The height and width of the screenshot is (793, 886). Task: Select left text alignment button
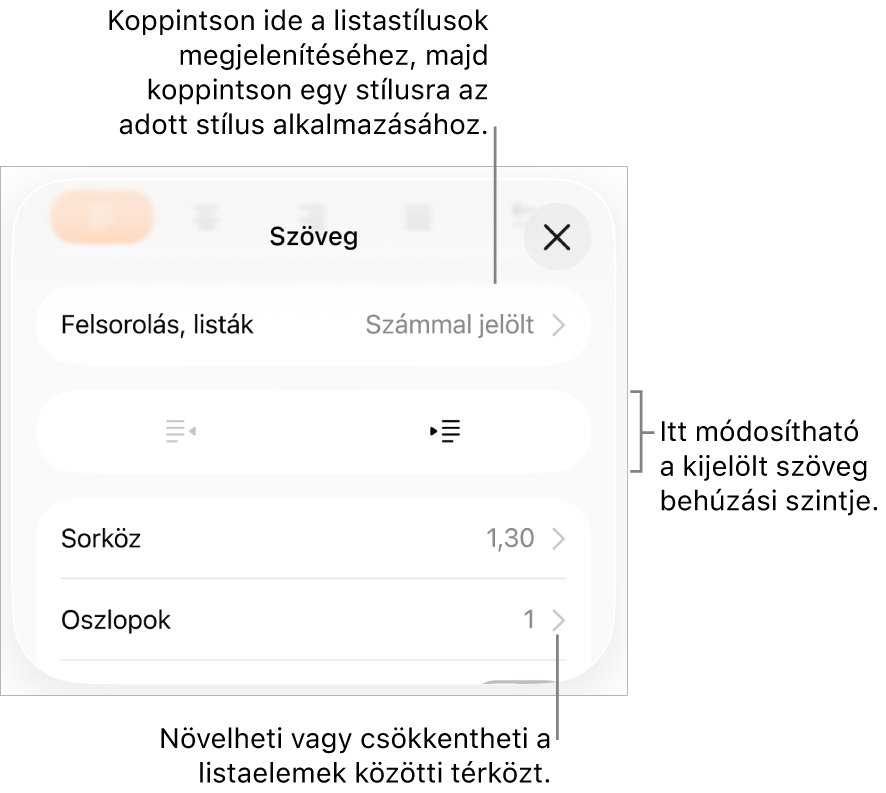pos(102,218)
